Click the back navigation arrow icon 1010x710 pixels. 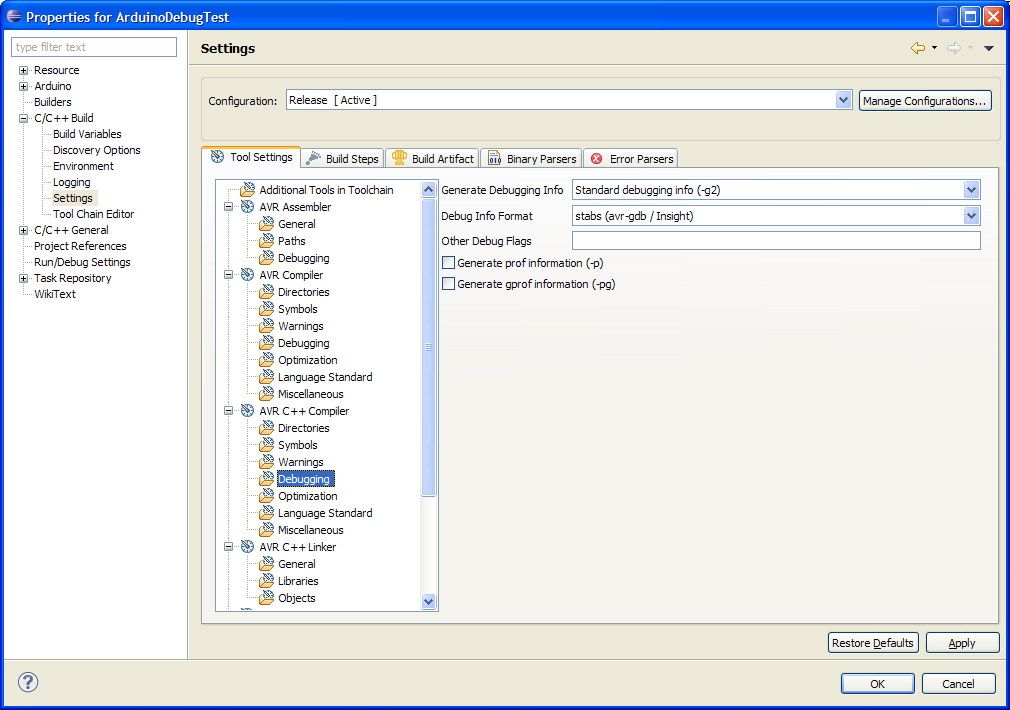(x=917, y=48)
